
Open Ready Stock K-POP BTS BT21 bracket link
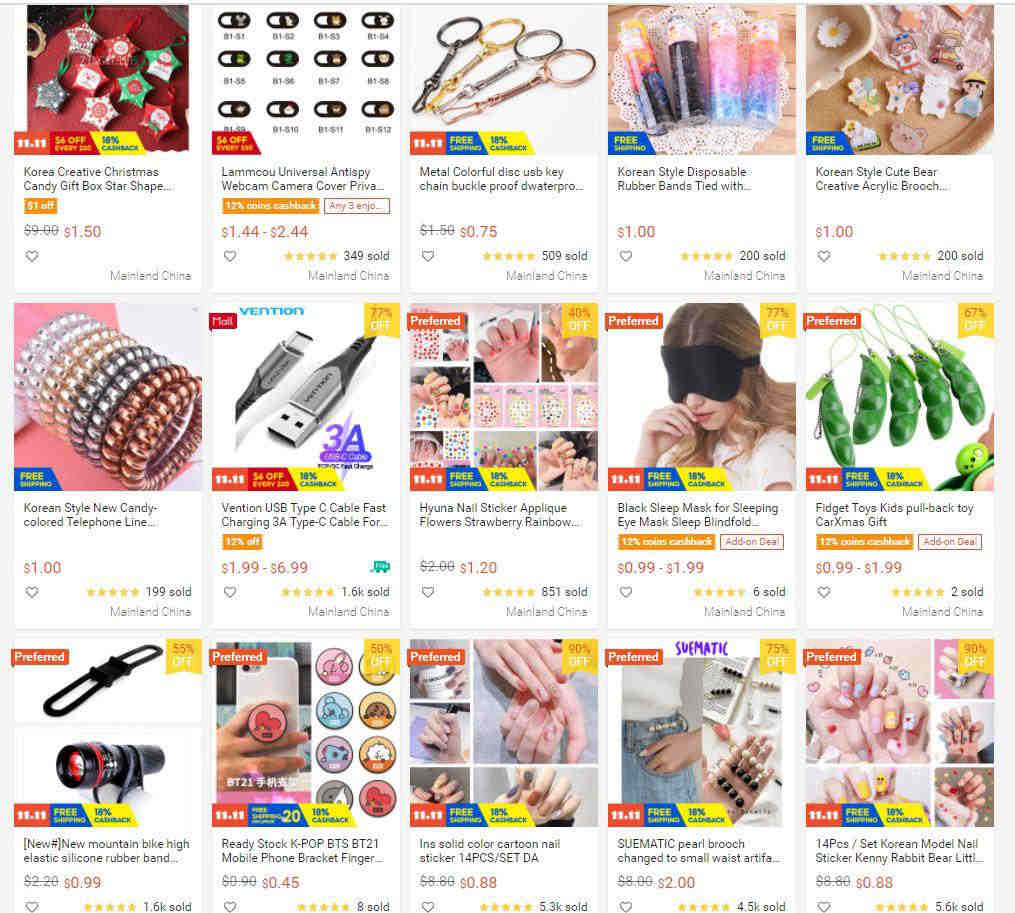pos(302,851)
